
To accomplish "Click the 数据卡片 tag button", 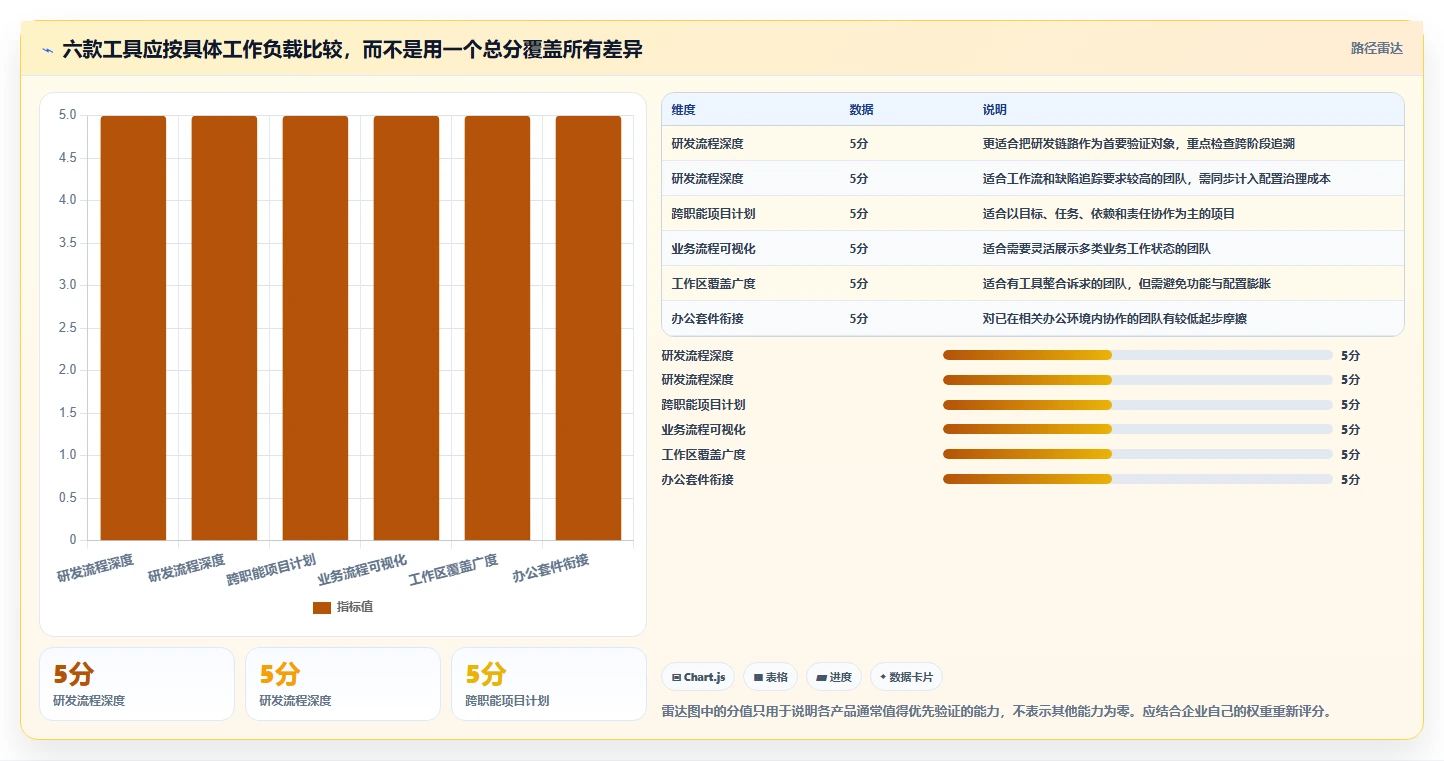I will click(x=906, y=677).
